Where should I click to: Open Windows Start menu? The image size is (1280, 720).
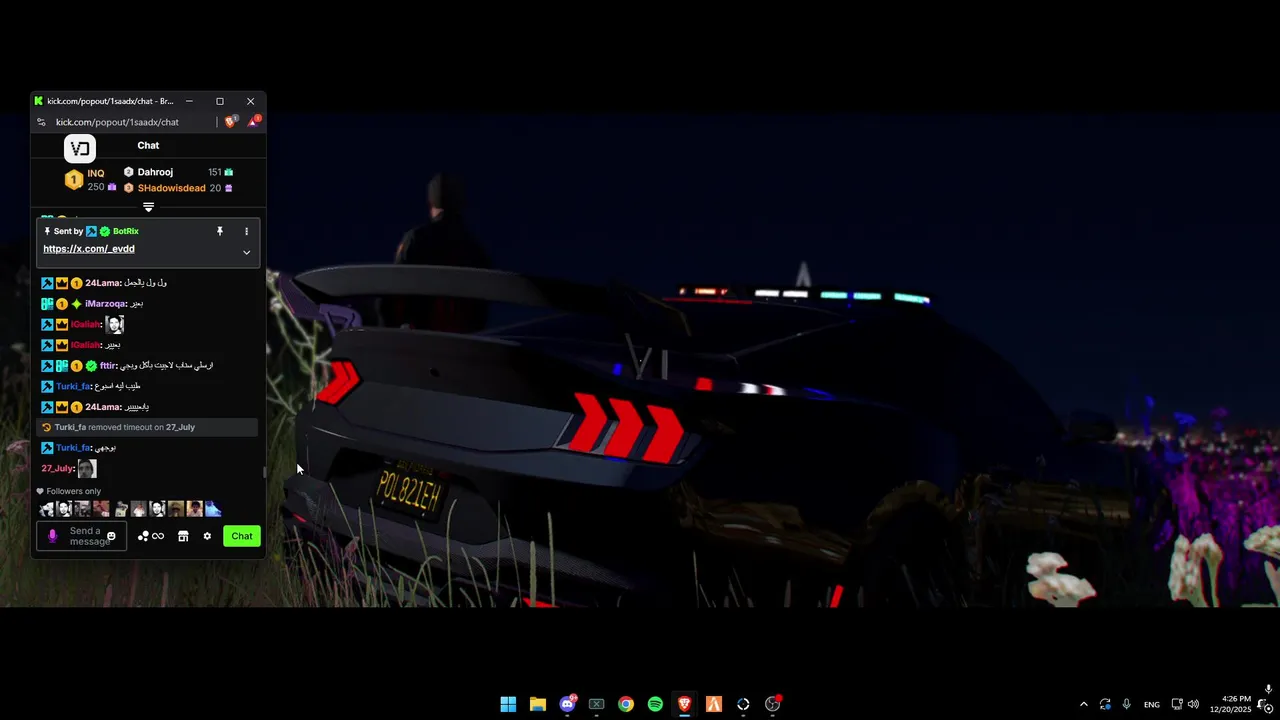(508, 704)
